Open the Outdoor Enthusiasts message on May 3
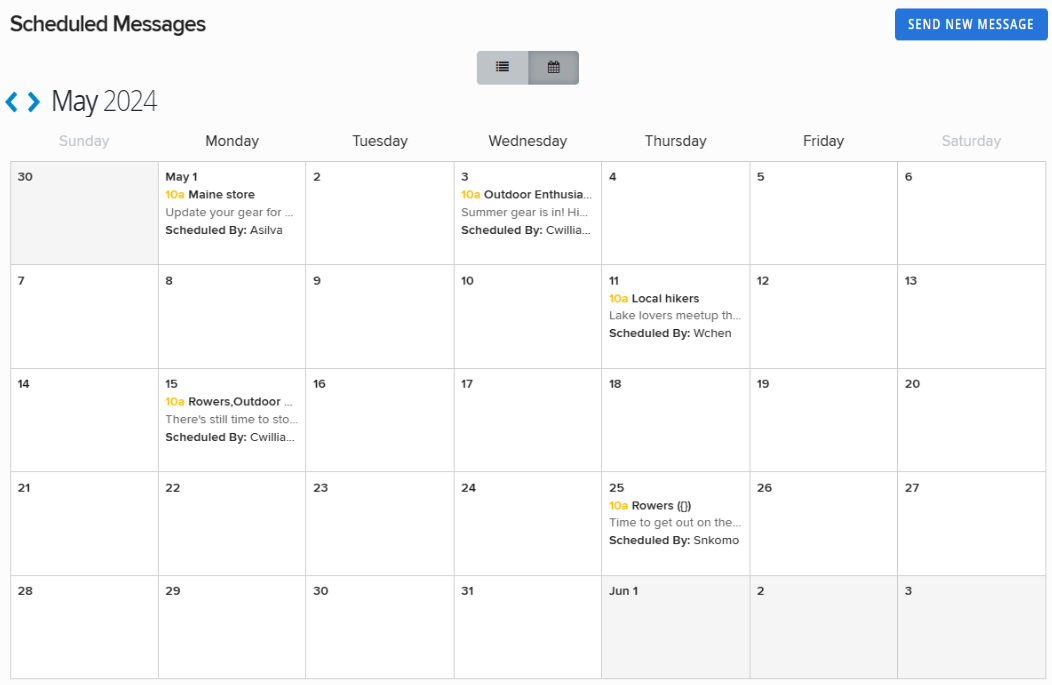 coord(527,194)
